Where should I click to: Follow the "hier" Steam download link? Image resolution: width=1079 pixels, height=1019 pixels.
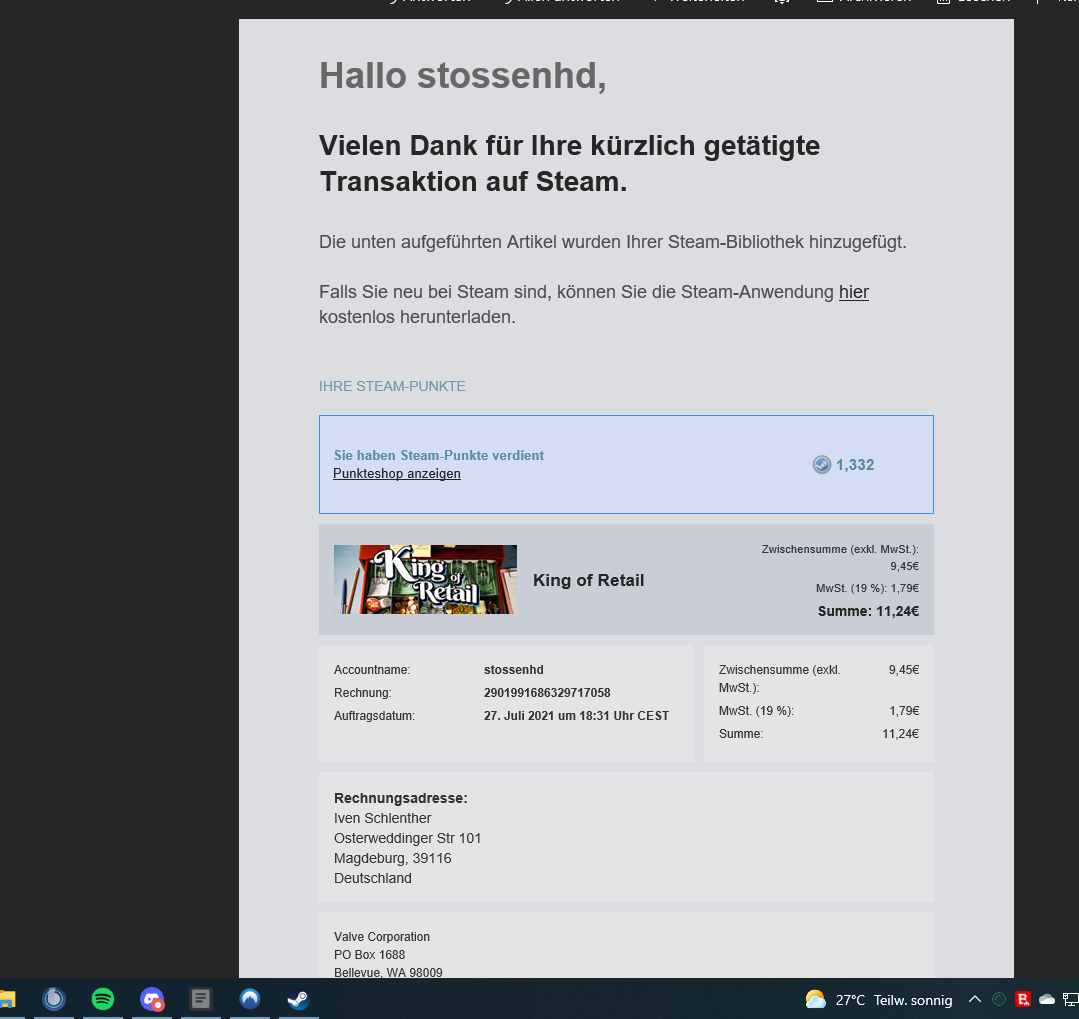tap(853, 292)
